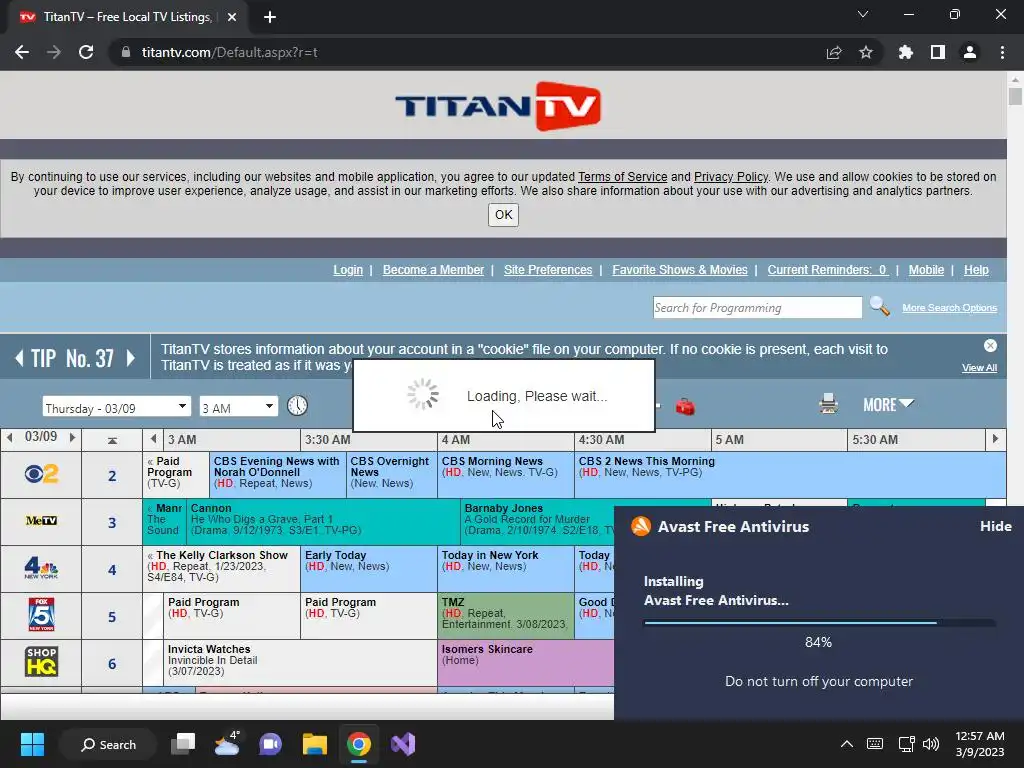Click the Search for Programming field

coord(758,308)
